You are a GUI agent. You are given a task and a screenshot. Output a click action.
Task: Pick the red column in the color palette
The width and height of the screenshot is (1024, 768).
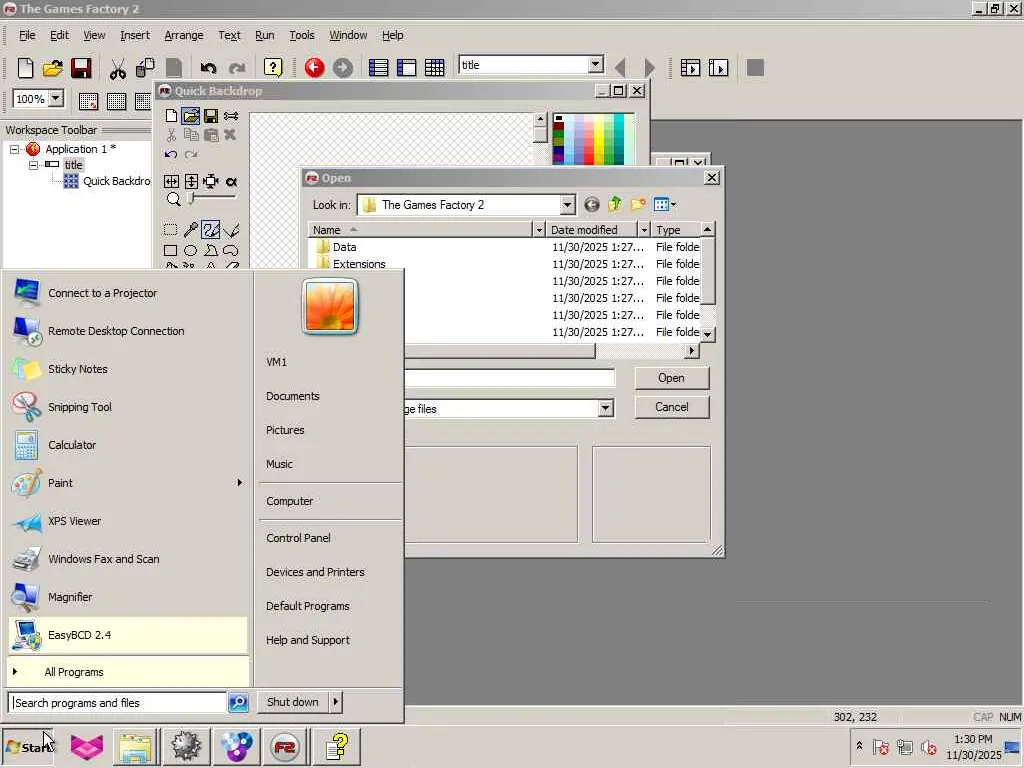(x=588, y=139)
